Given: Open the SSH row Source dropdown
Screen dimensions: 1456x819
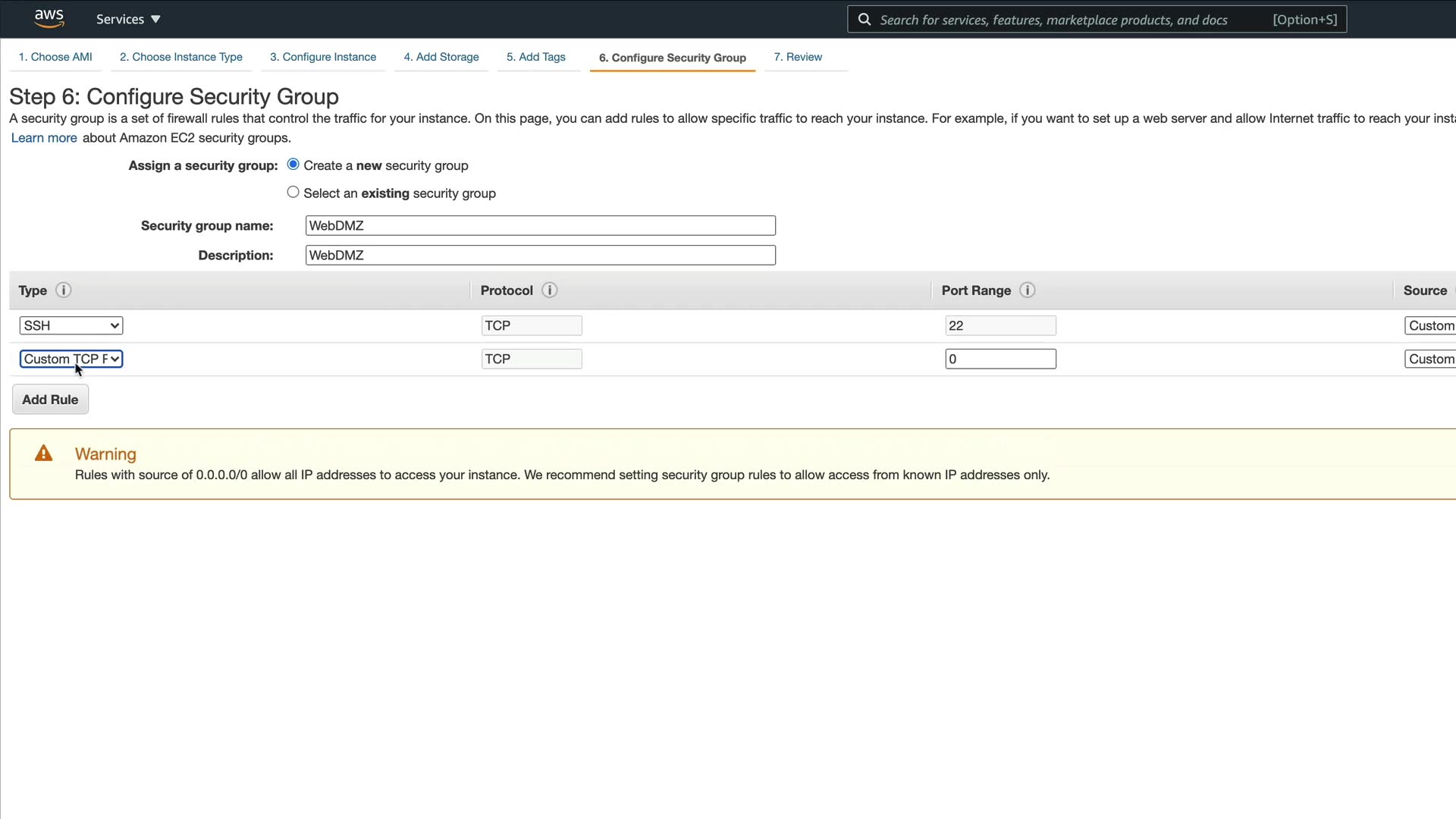Looking at the screenshot, I should point(1430,325).
